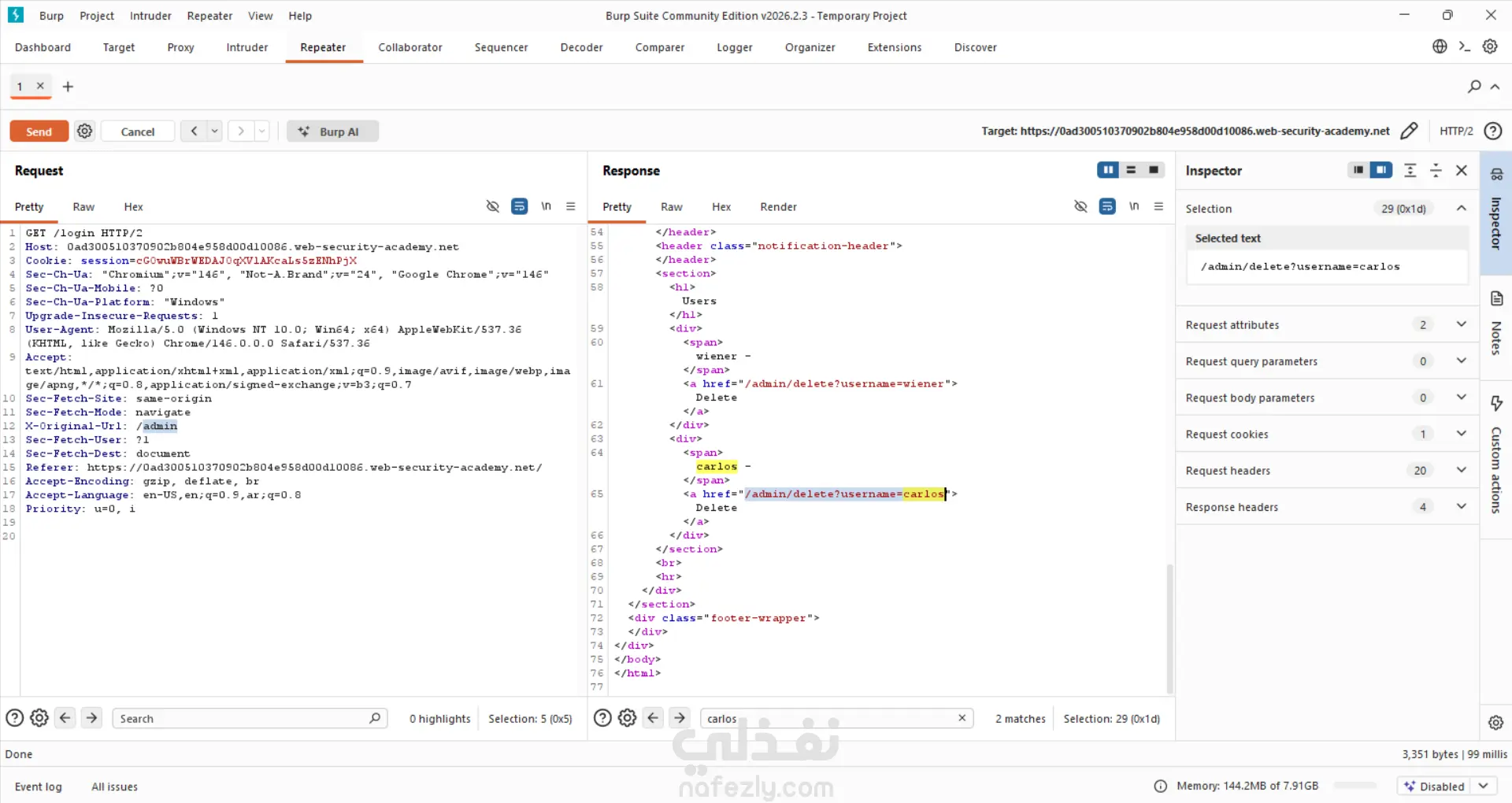Go to previous response search match

click(x=653, y=718)
